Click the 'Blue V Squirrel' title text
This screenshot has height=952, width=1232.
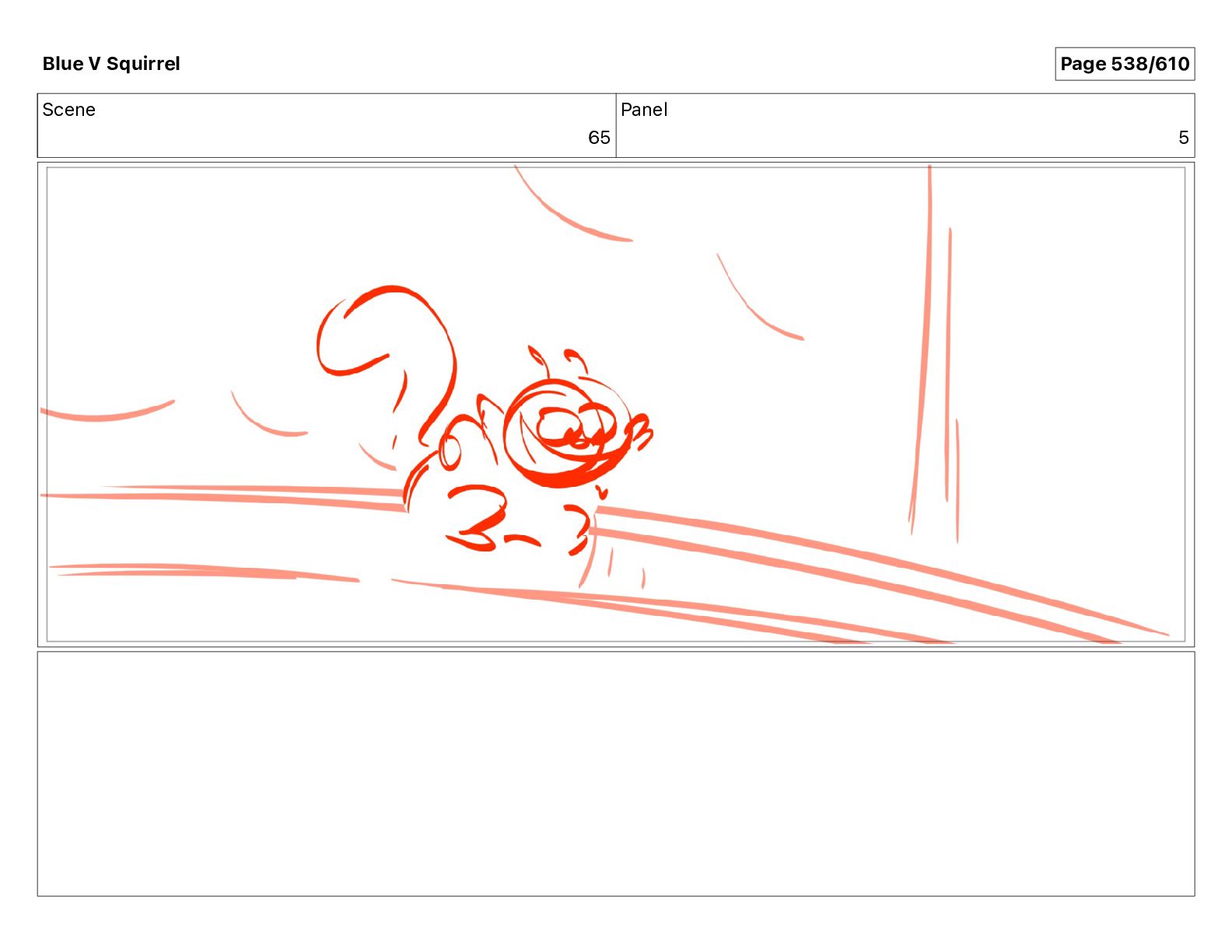111,64
